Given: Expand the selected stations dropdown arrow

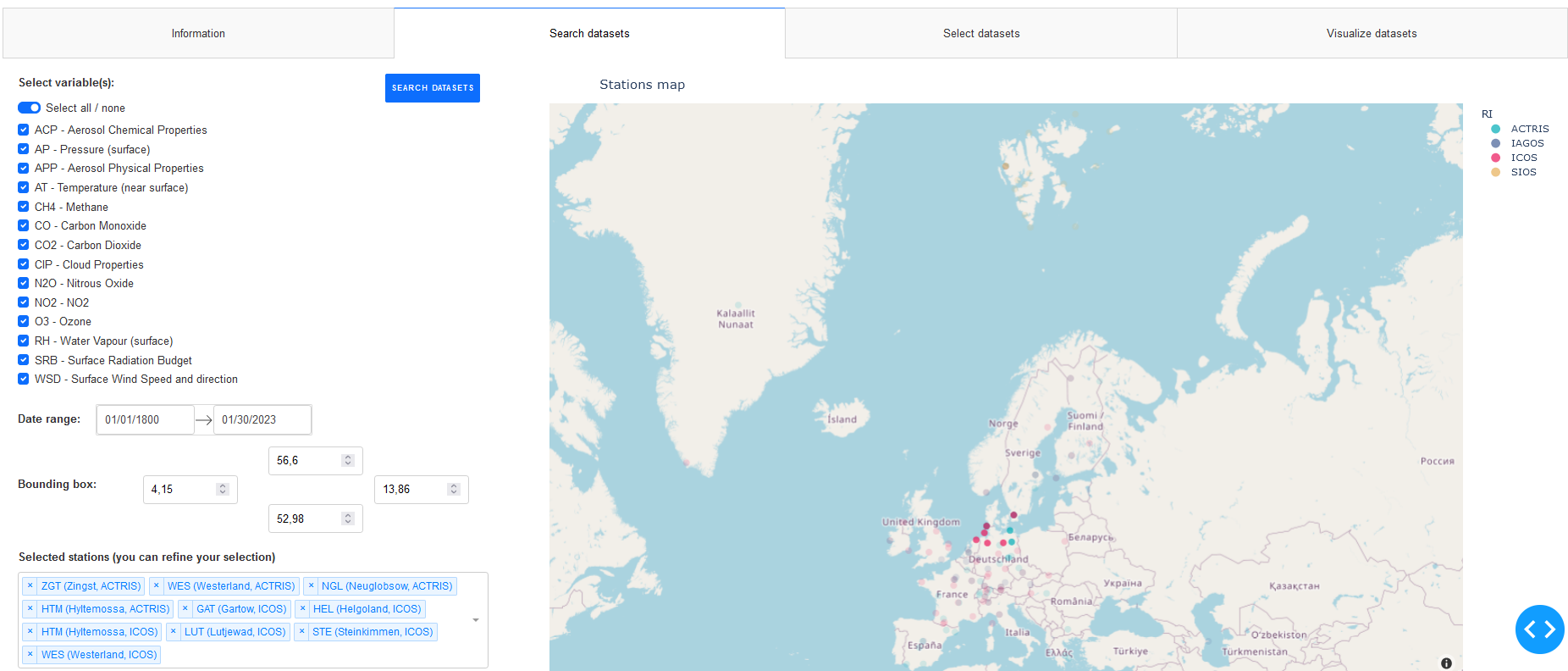Looking at the screenshot, I should pos(476,620).
